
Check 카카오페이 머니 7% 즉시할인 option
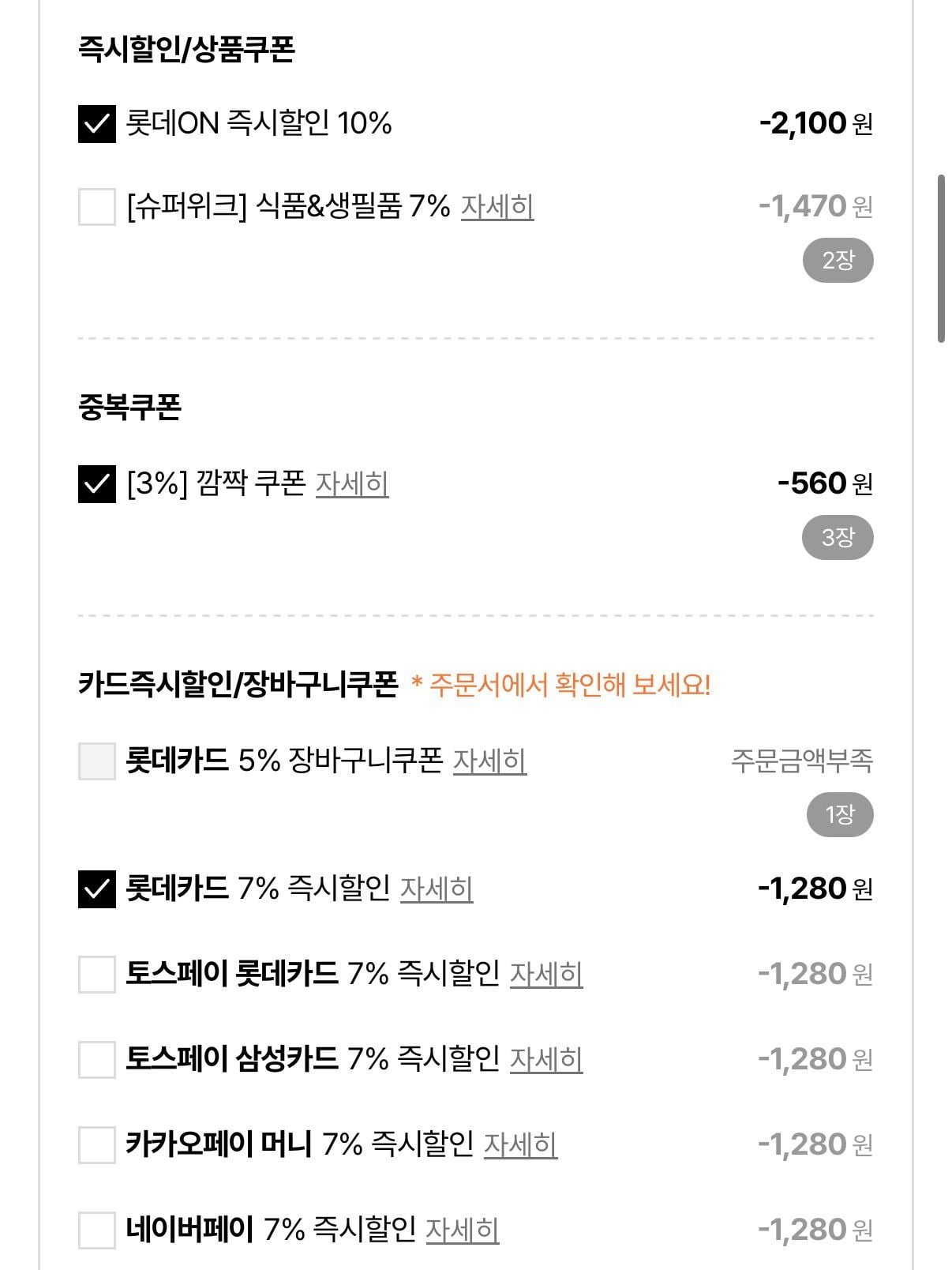pyautogui.click(x=97, y=1144)
